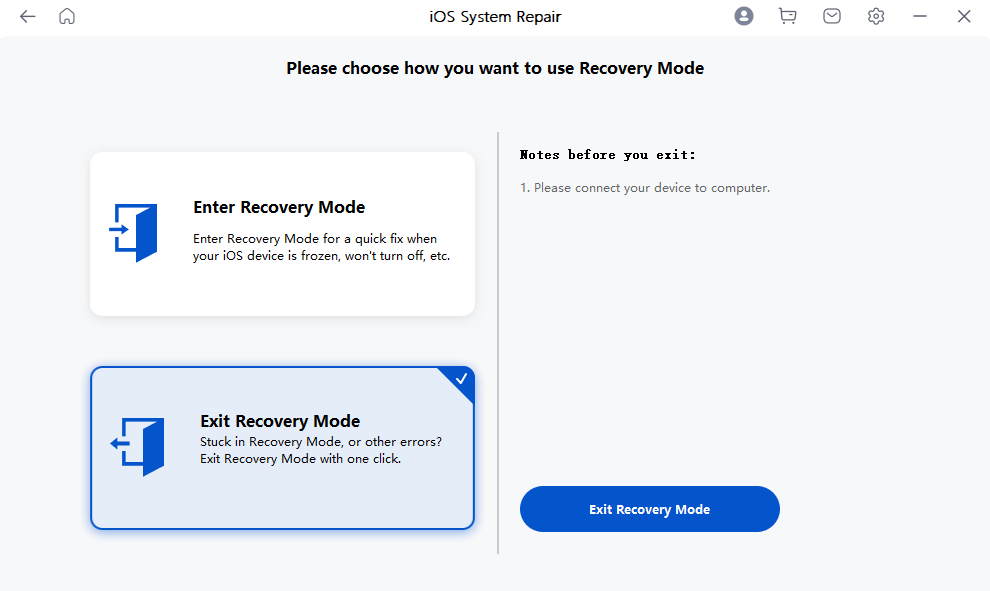The image size is (990, 591).
Task: Open the shopping cart icon
Action: tap(788, 17)
